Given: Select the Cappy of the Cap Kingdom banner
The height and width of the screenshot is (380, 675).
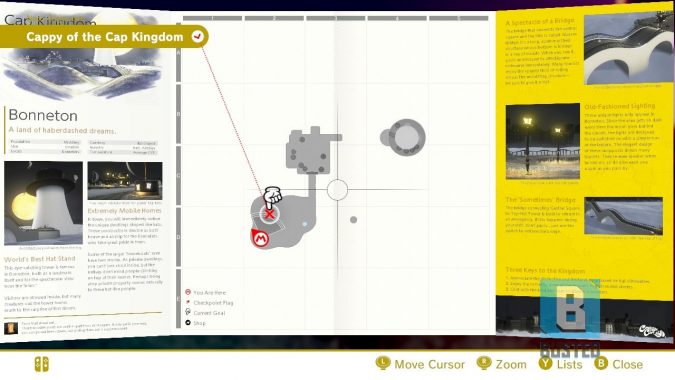Looking at the screenshot, I should 104,37.
